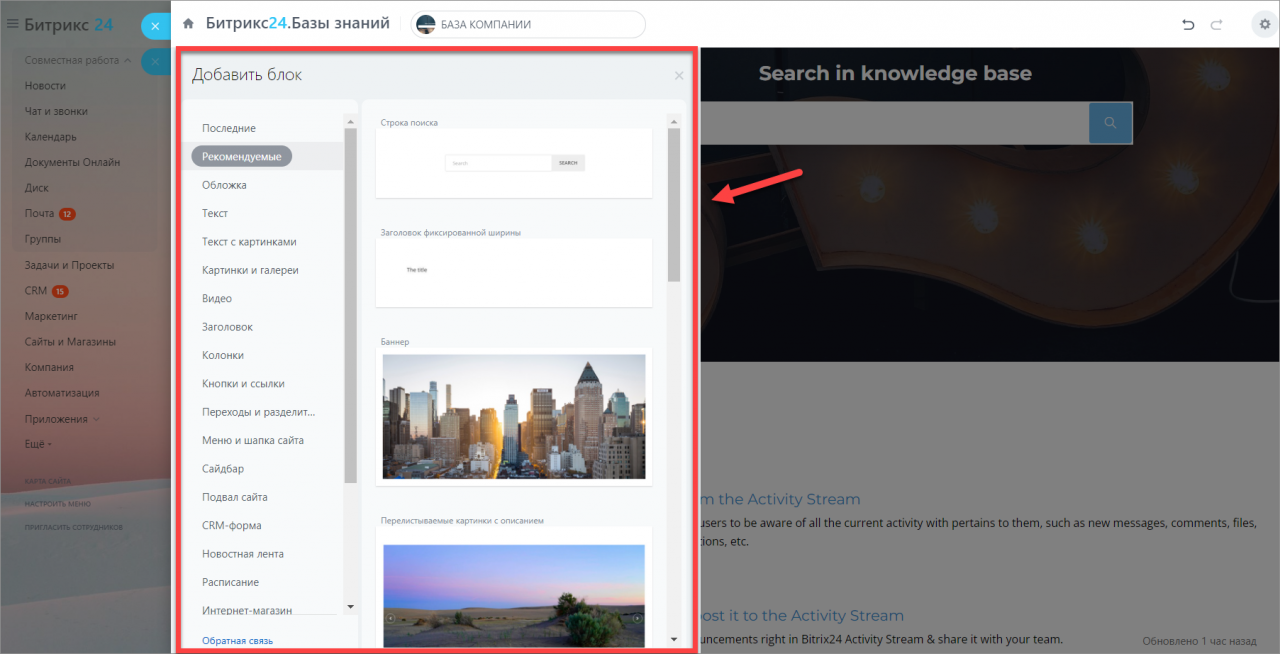Select Кнопки и ссылки category
This screenshot has width=1280, height=654.
pos(243,384)
